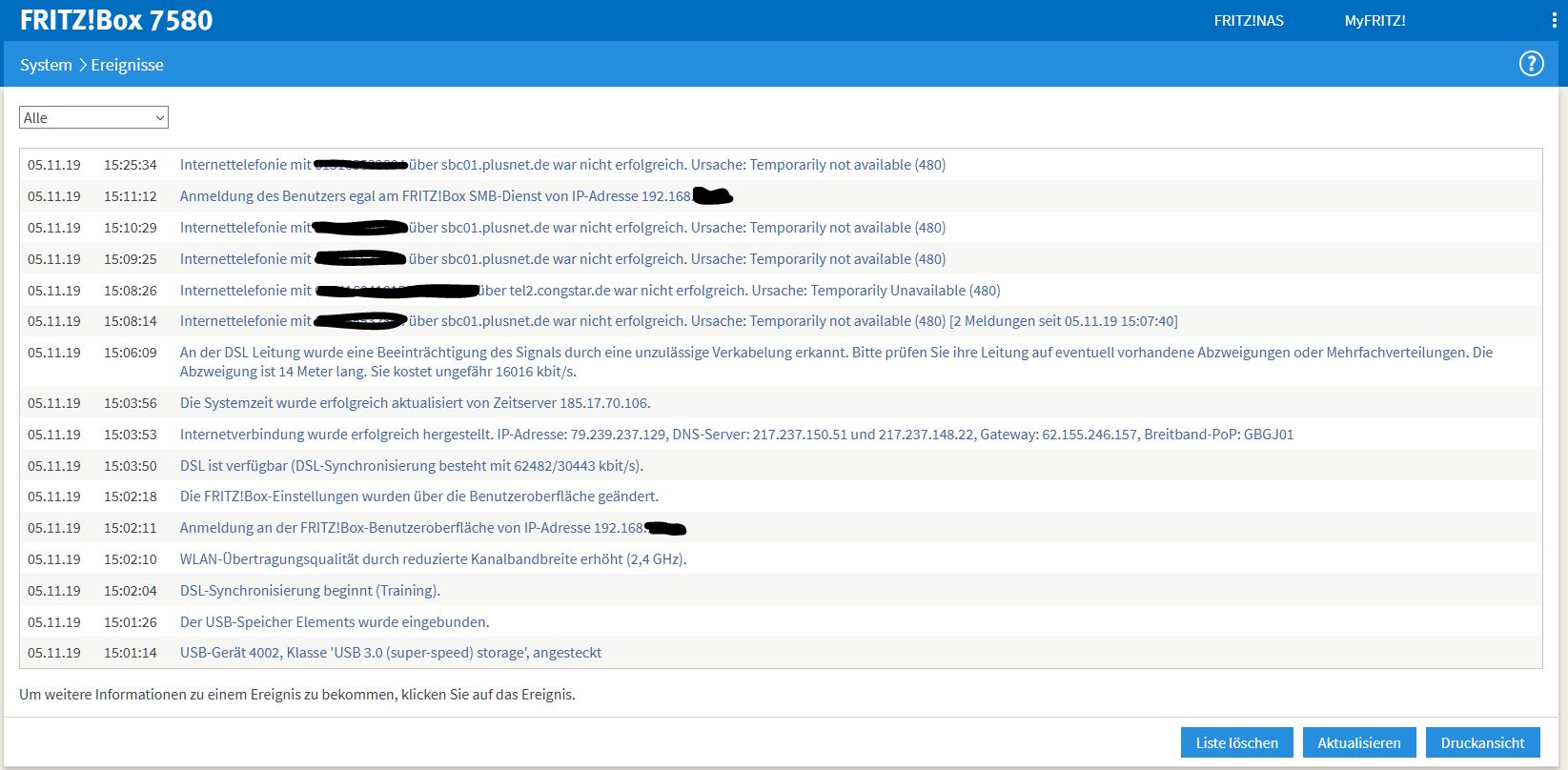Click the FRITZ!Box 7580 logo title
The image size is (1568, 770).
[x=116, y=20]
